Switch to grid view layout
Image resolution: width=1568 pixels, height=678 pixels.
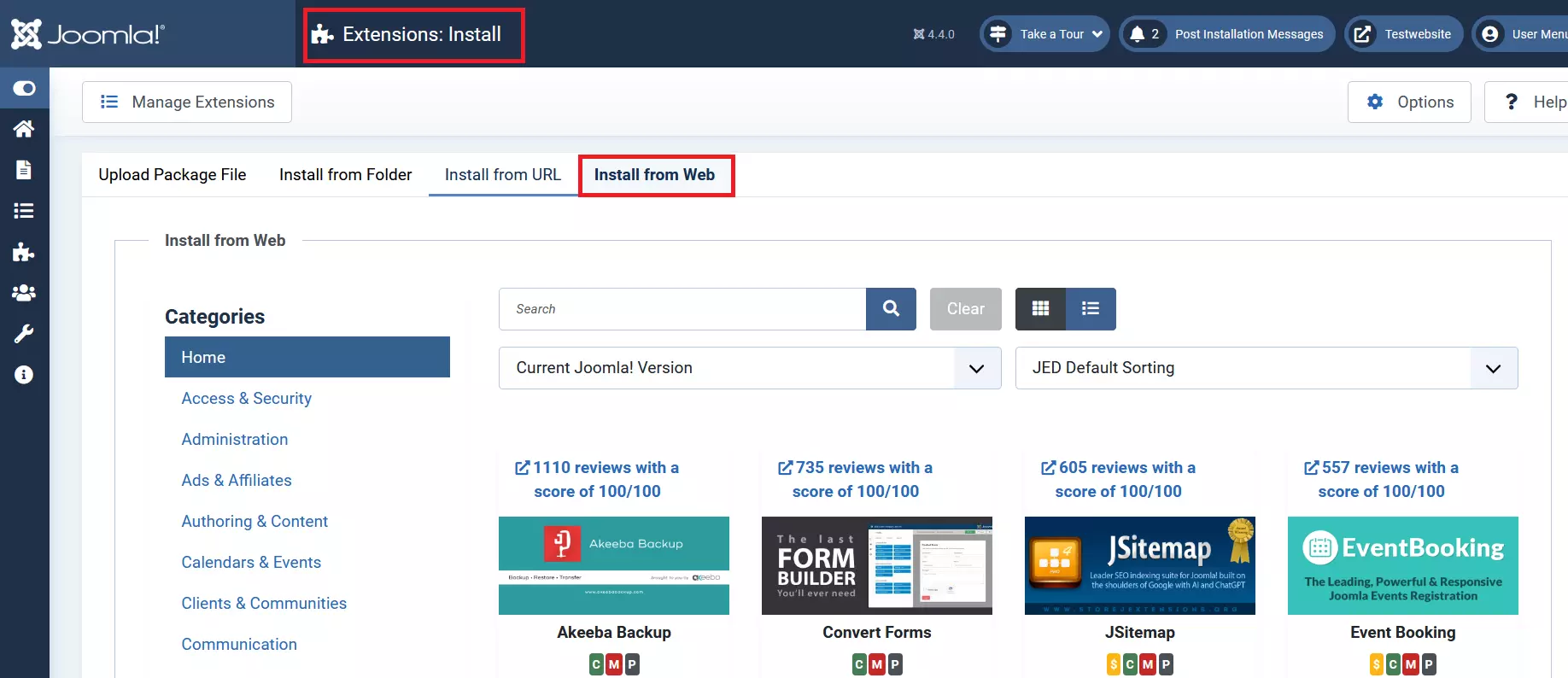coord(1040,309)
